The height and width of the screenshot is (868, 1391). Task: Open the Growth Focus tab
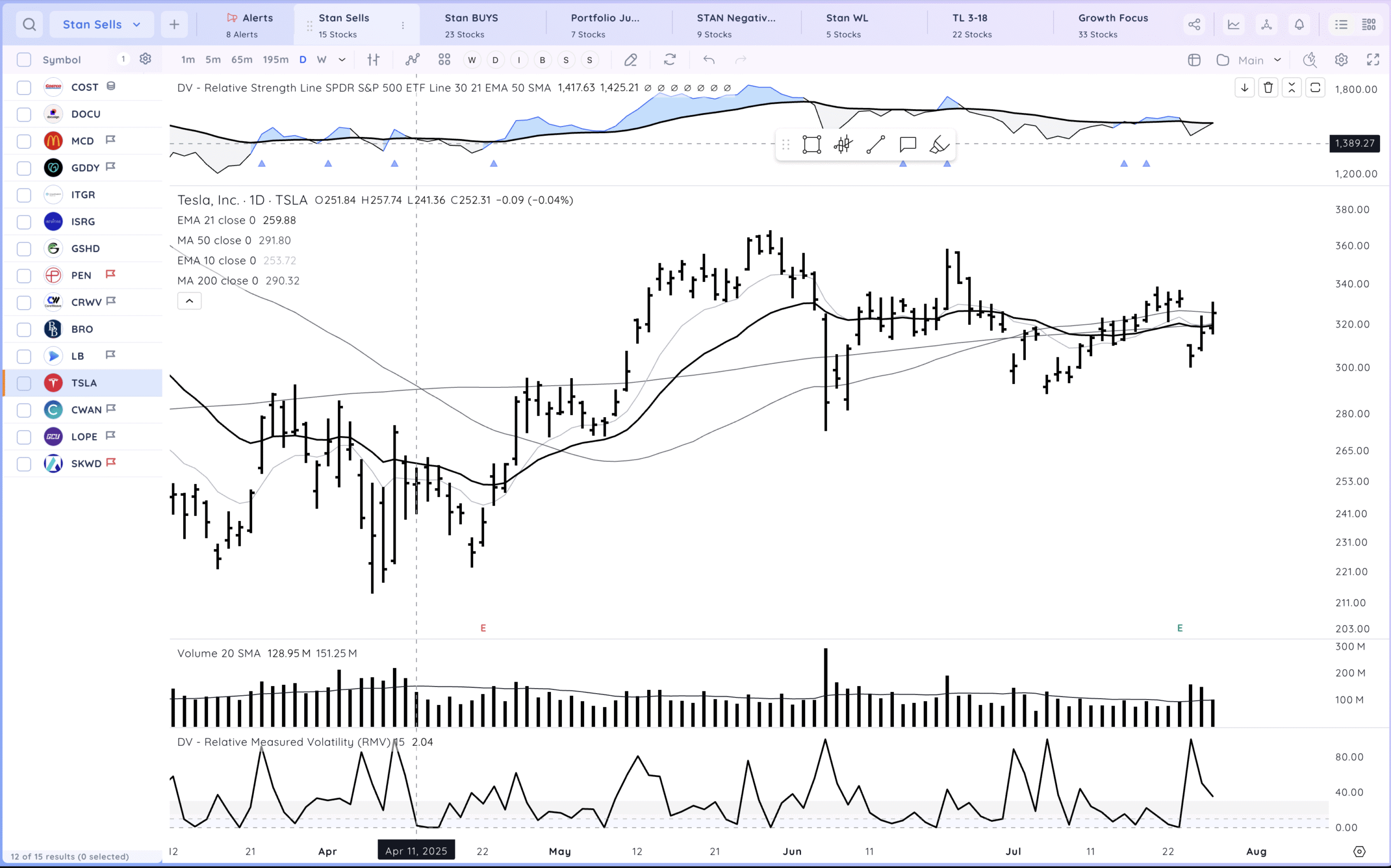coord(1113,24)
